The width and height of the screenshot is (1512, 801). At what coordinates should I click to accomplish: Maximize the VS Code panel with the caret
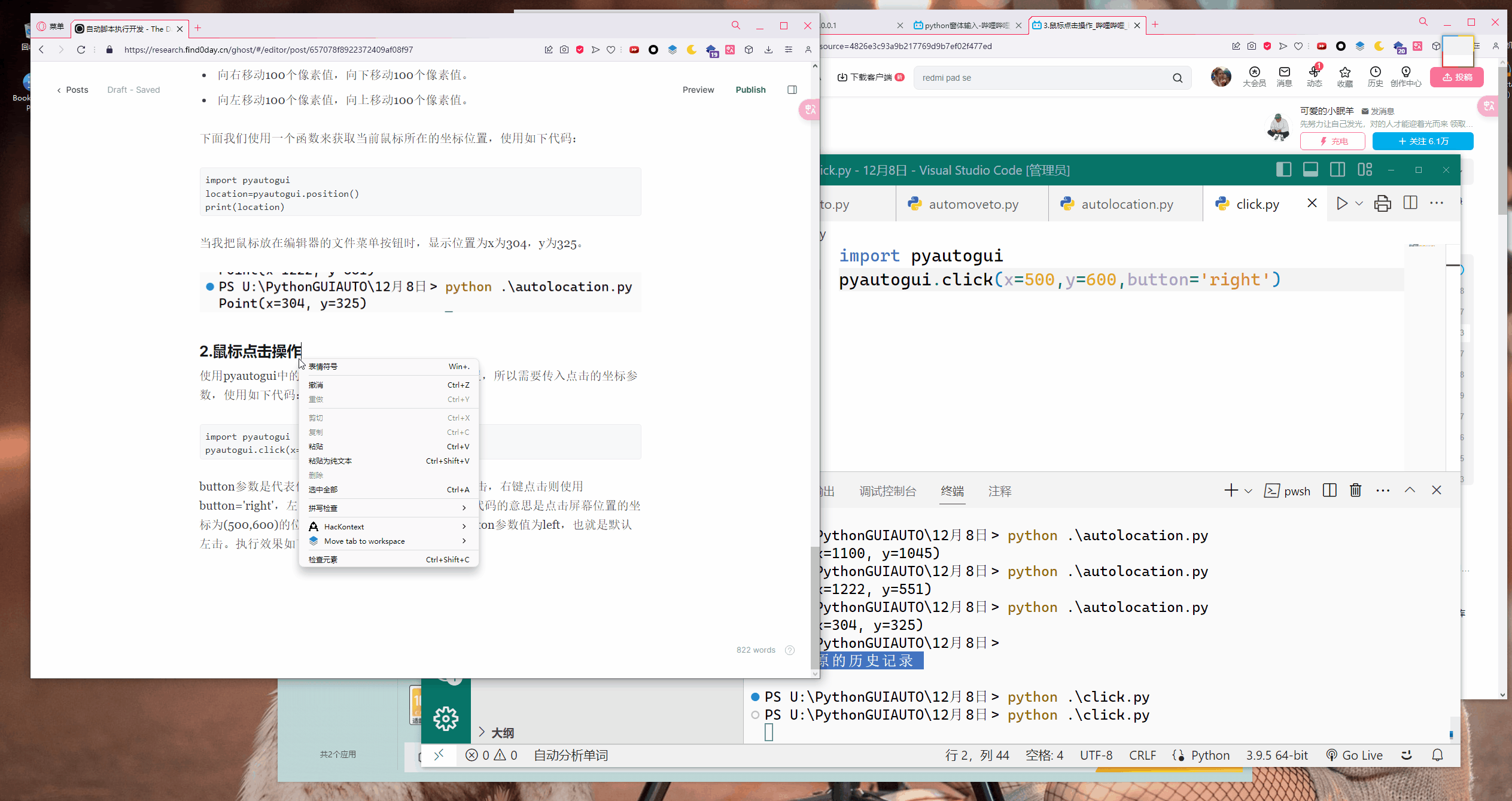(x=1410, y=490)
